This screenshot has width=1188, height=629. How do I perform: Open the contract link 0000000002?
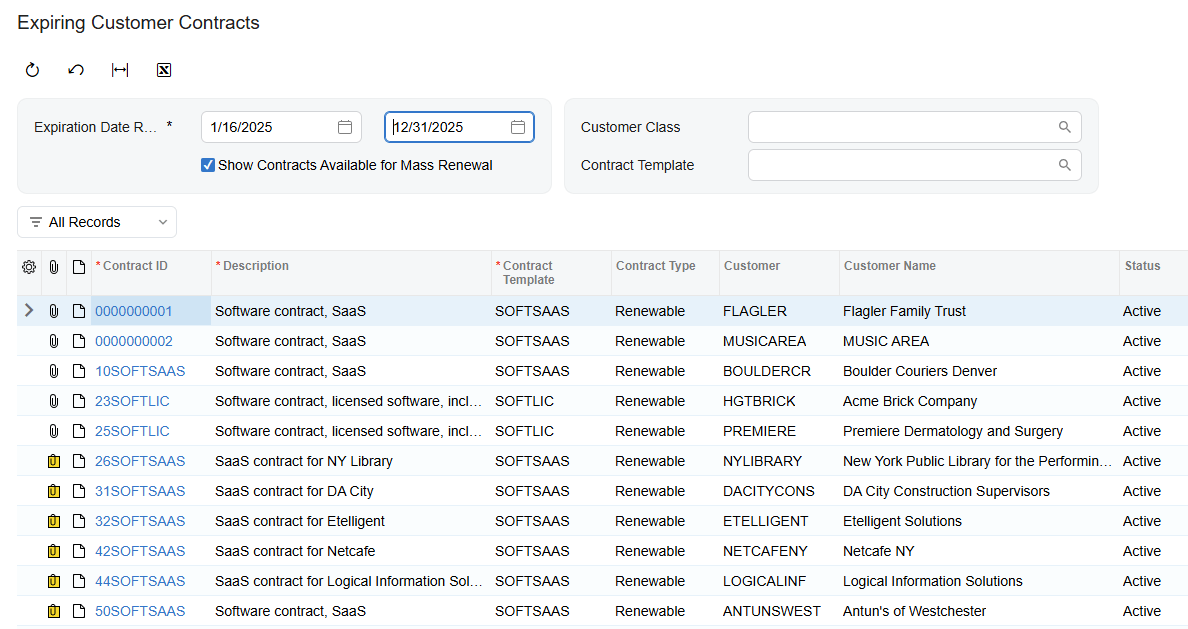(134, 341)
